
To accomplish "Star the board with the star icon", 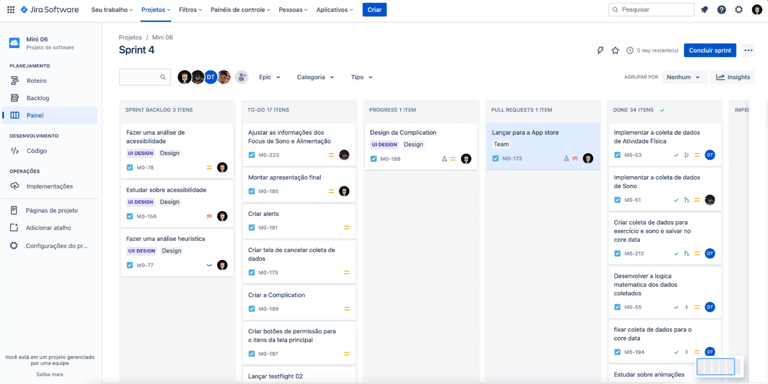I will click(615, 50).
